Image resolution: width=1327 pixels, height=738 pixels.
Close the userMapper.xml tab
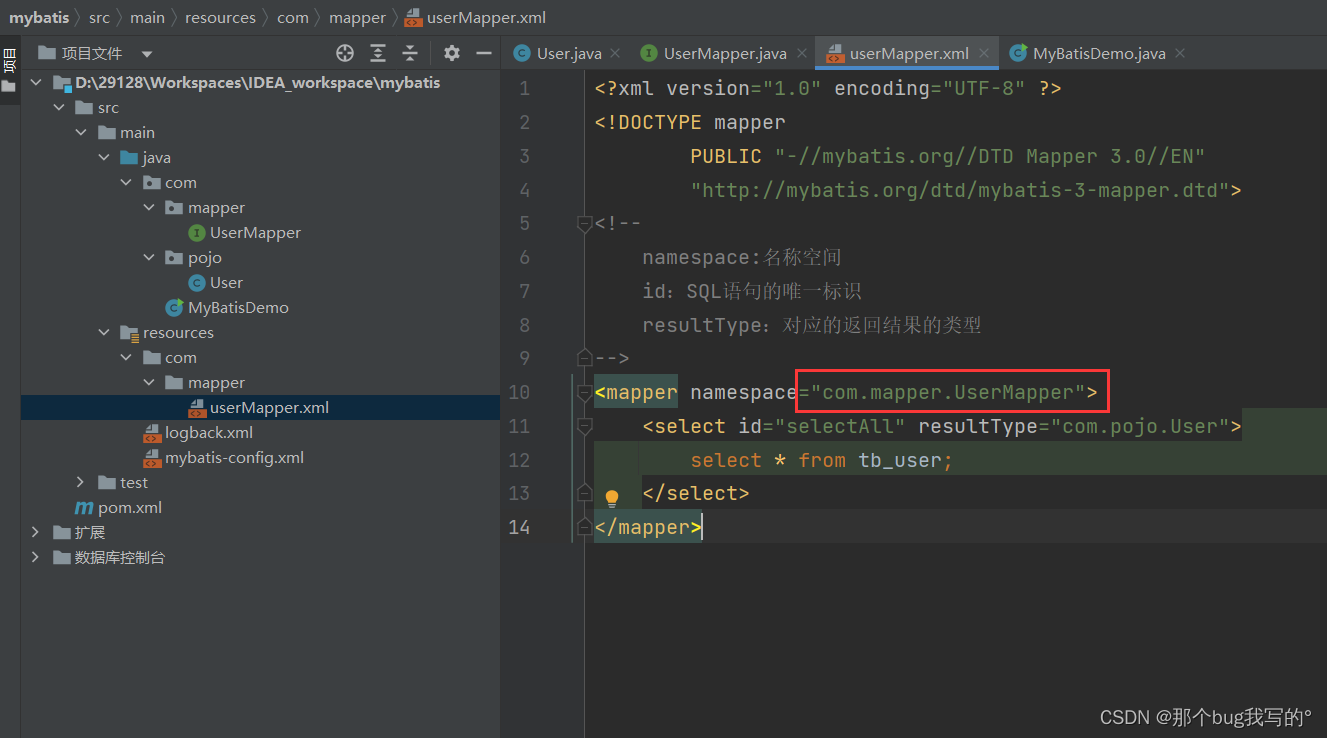(984, 53)
